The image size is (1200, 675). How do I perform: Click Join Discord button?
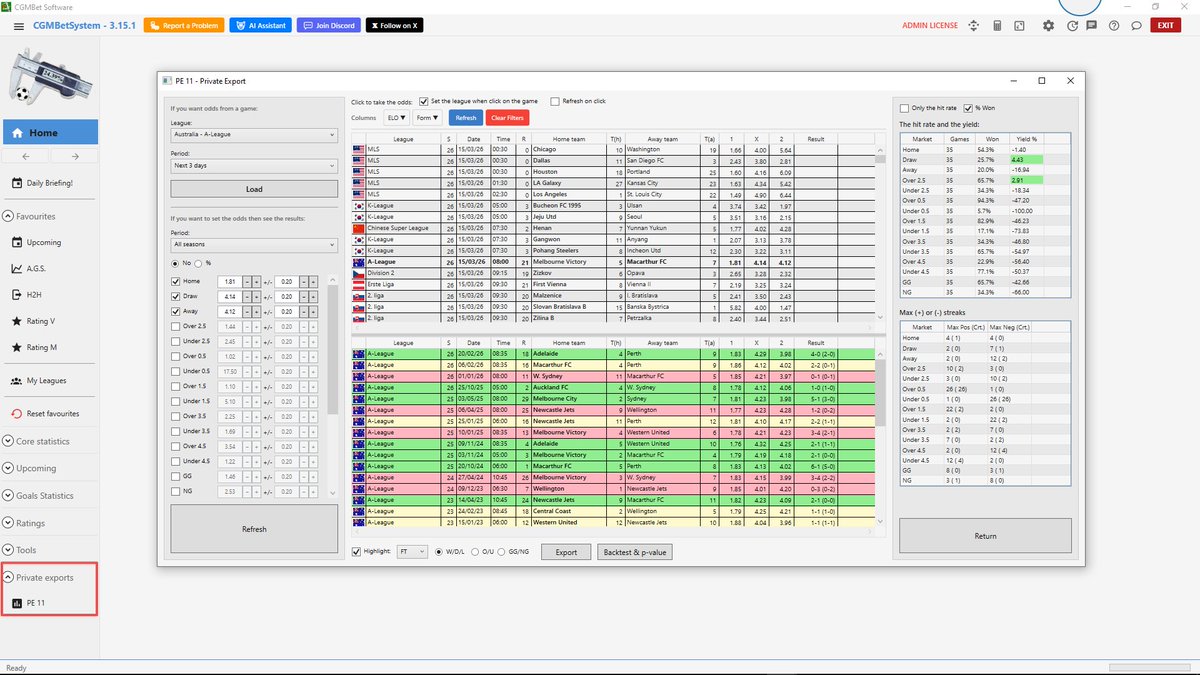pos(327,25)
